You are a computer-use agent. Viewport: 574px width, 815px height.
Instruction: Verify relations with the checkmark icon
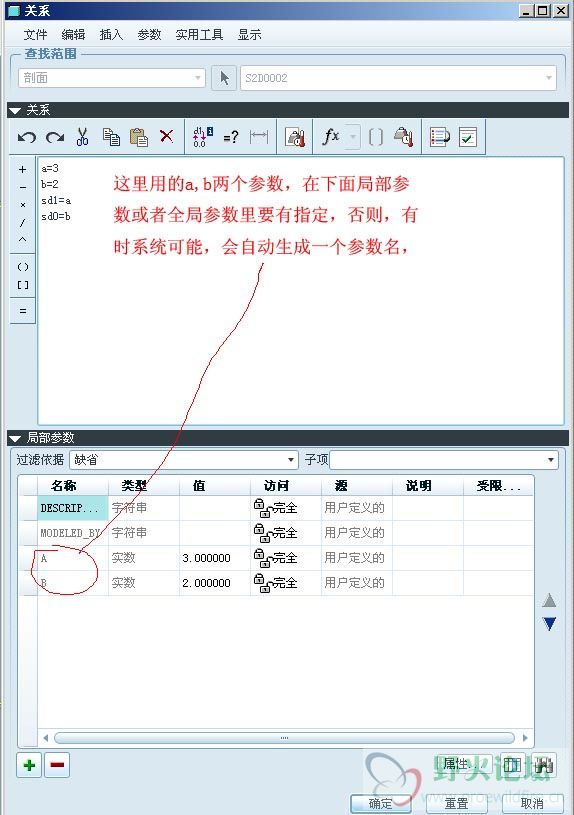pos(467,137)
